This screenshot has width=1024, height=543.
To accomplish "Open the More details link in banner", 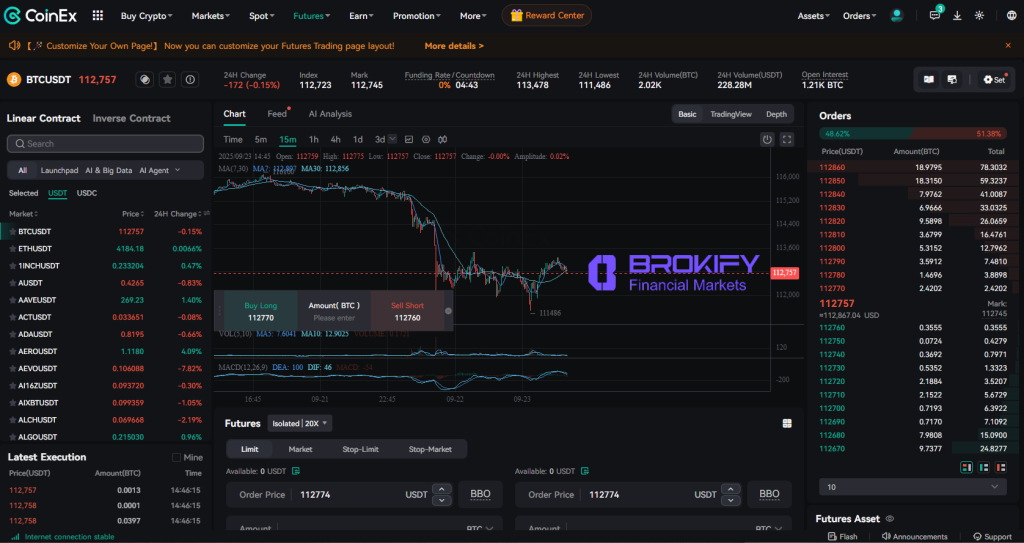I will tap(453, 46).
